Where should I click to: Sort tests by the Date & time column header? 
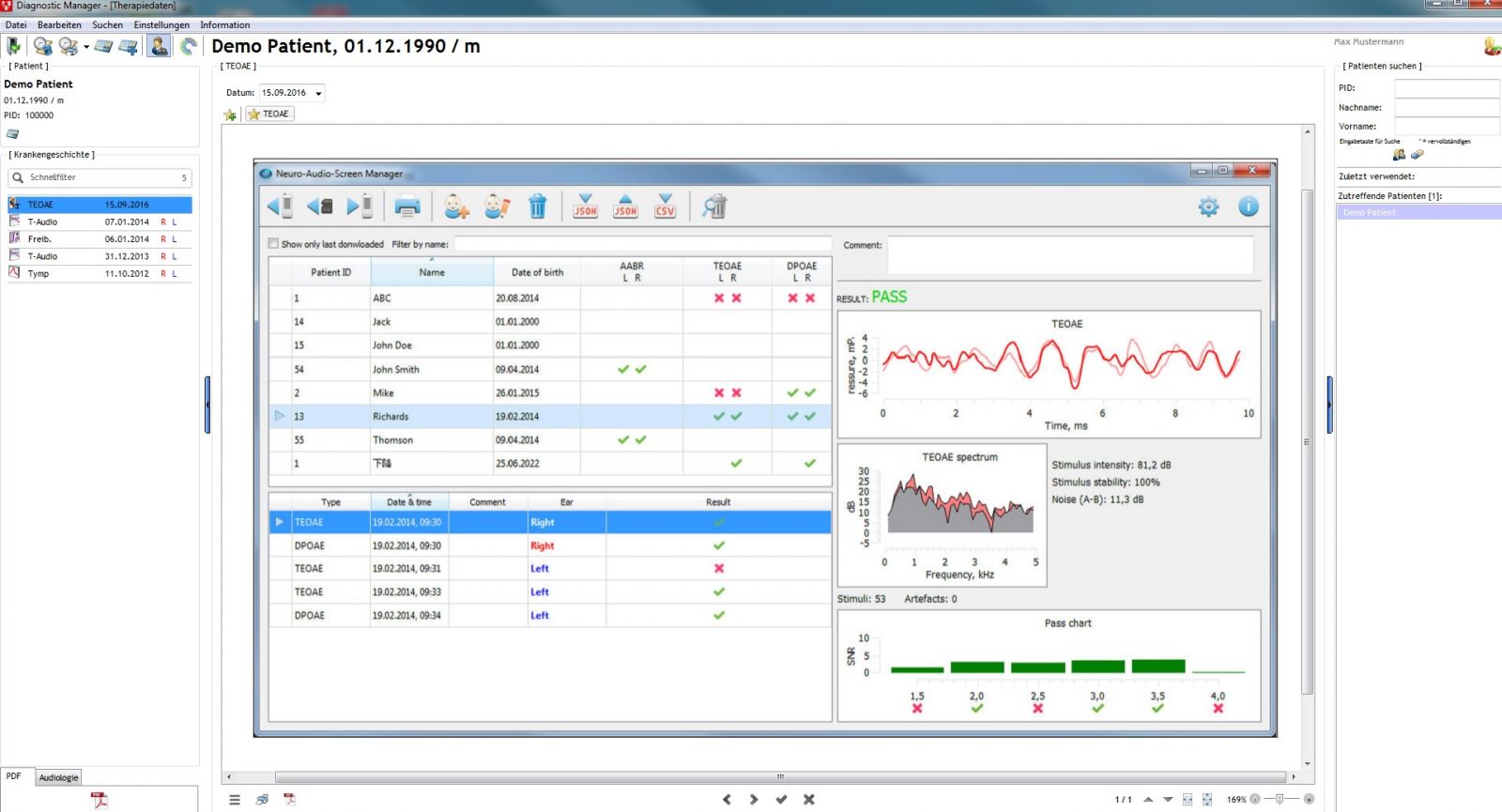[x=409, y=502]
